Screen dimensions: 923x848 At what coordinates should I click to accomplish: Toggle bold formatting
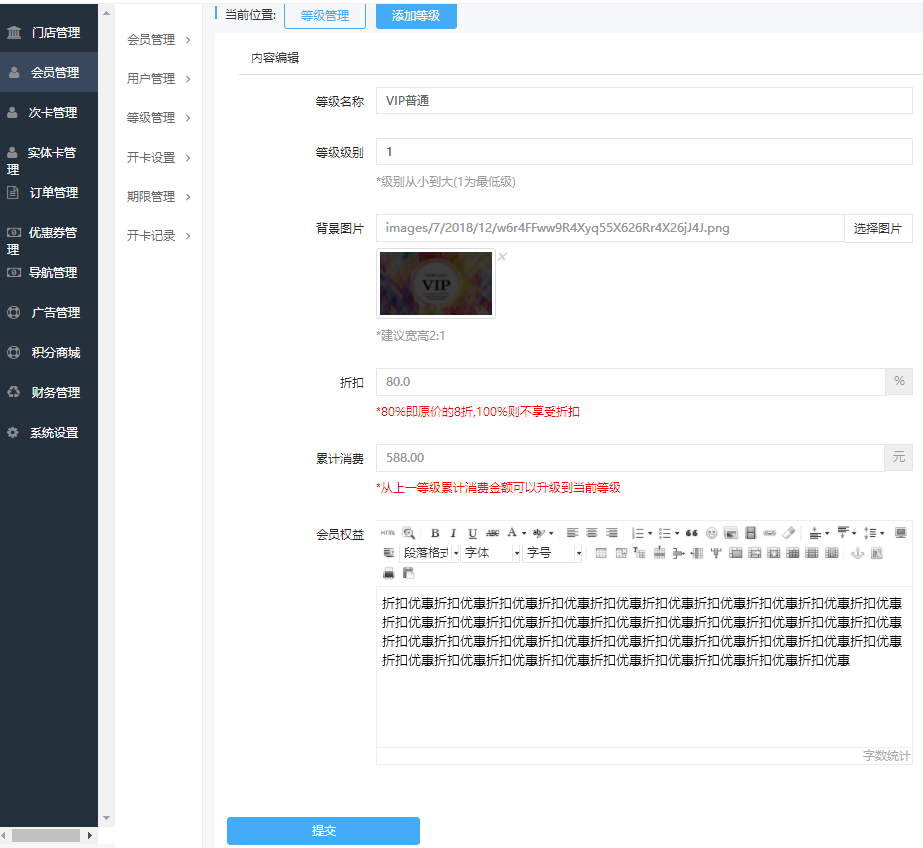(435, 533)
